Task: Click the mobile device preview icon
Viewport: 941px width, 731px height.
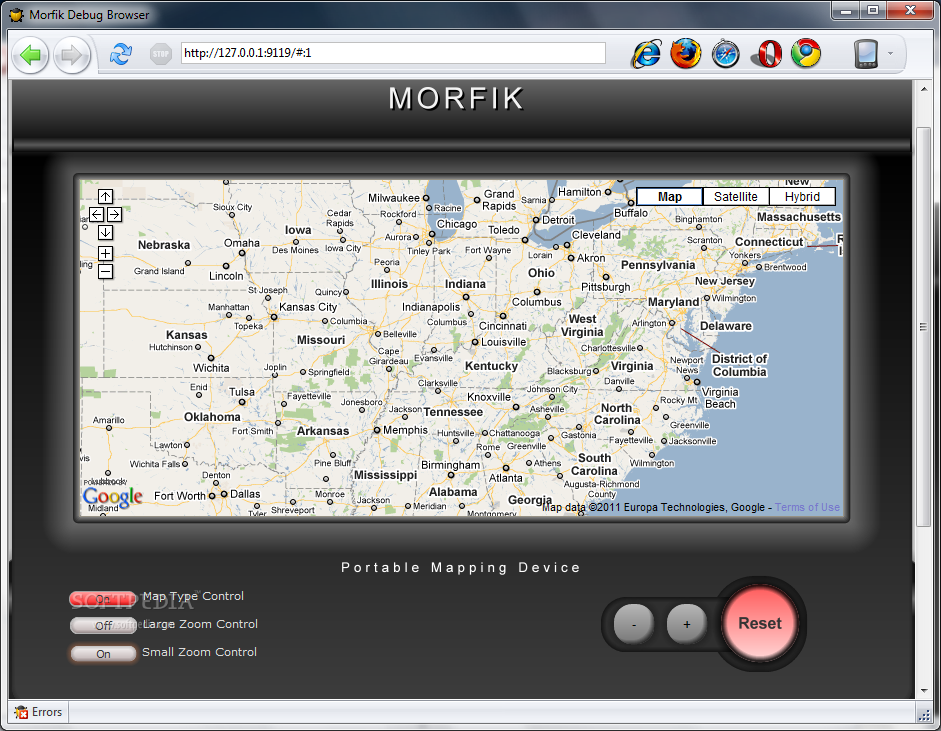Action: click(x=866, y=53)
